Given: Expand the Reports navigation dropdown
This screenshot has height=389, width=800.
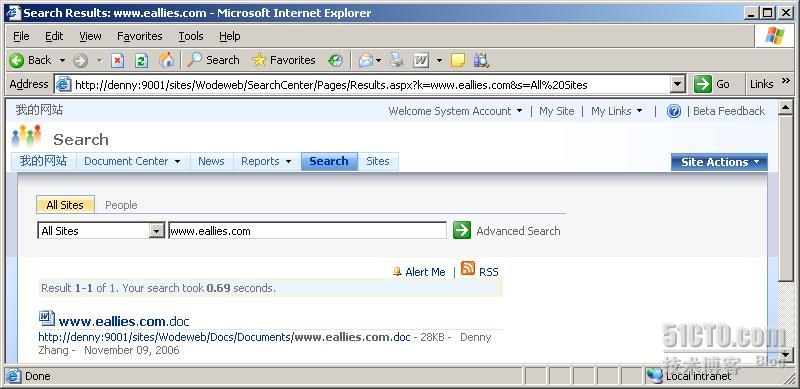Looking at the screenshot, I should coord(288,161).
